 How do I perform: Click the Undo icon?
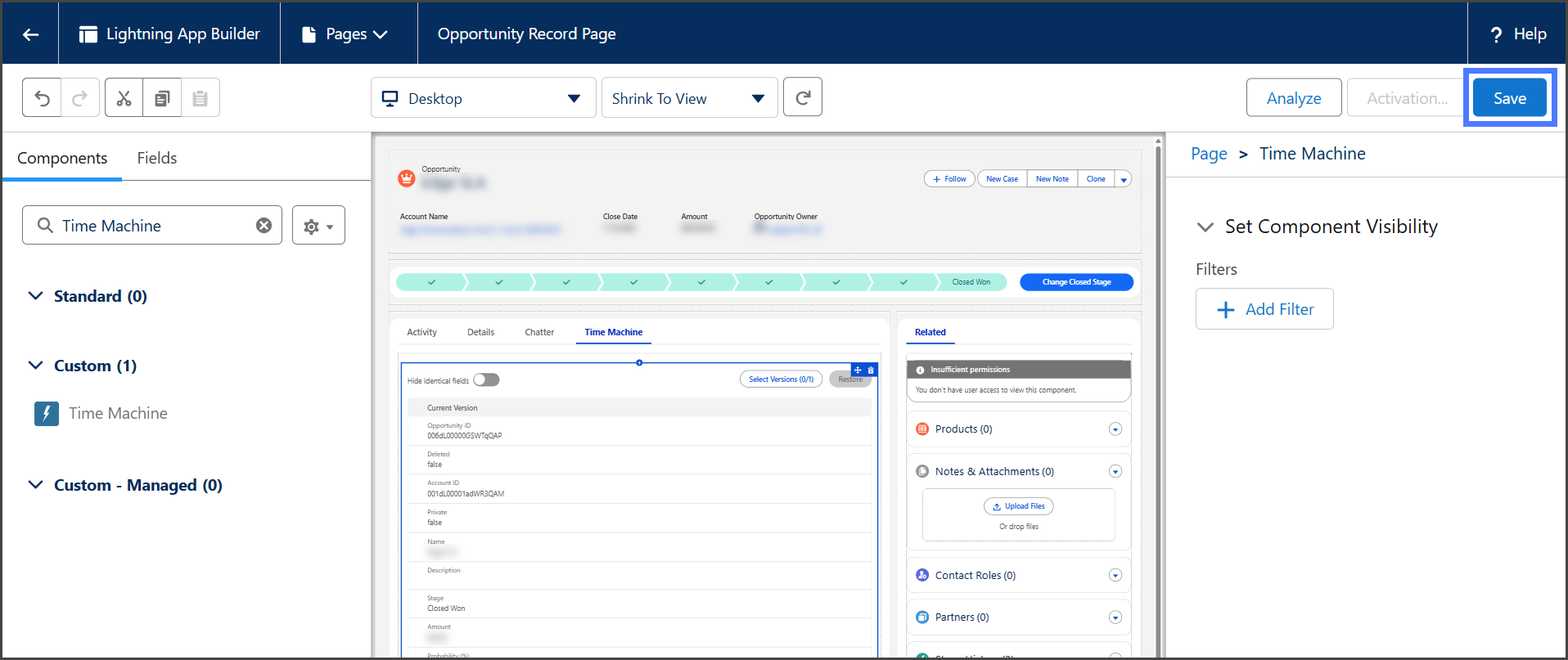coord(42,98)
